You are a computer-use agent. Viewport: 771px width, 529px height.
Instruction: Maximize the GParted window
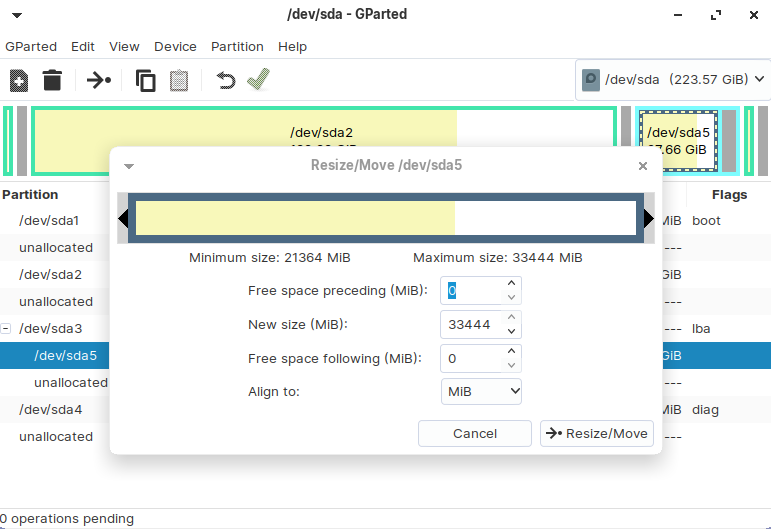pyautogui.click(x=716, y=15)
